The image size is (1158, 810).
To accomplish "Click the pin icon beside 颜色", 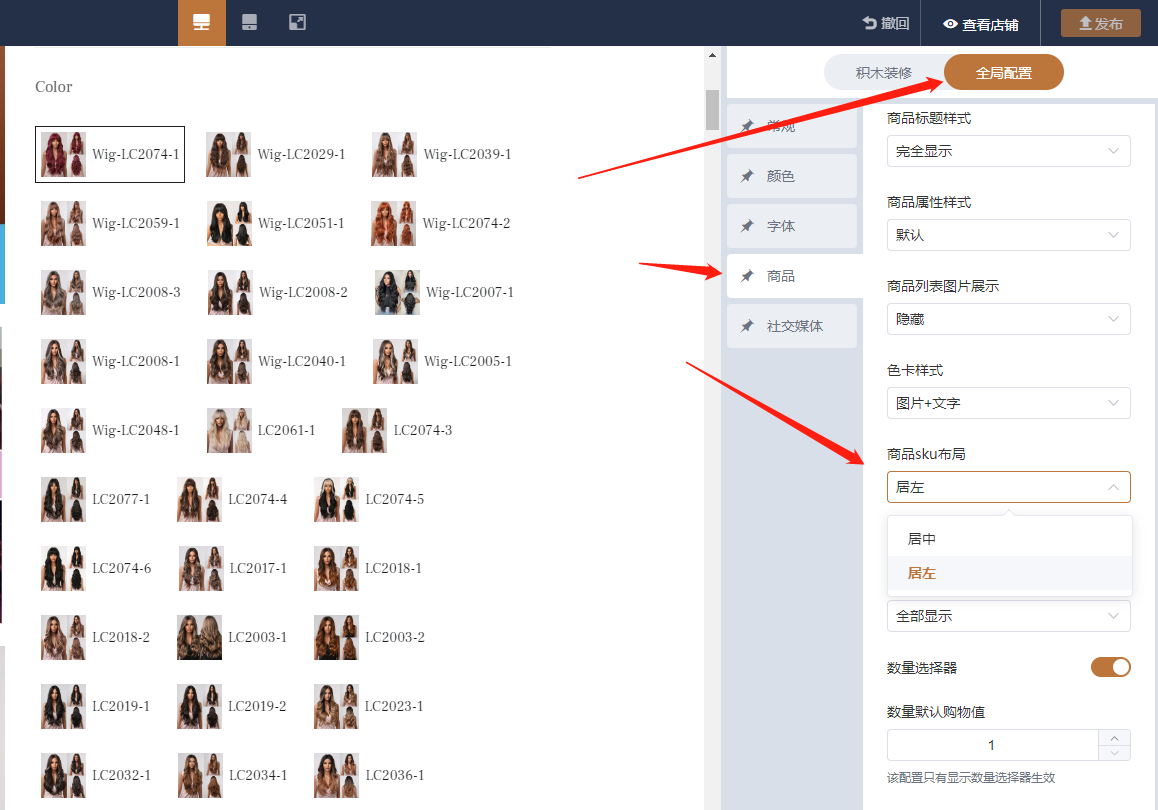I will tap(747, 176).
